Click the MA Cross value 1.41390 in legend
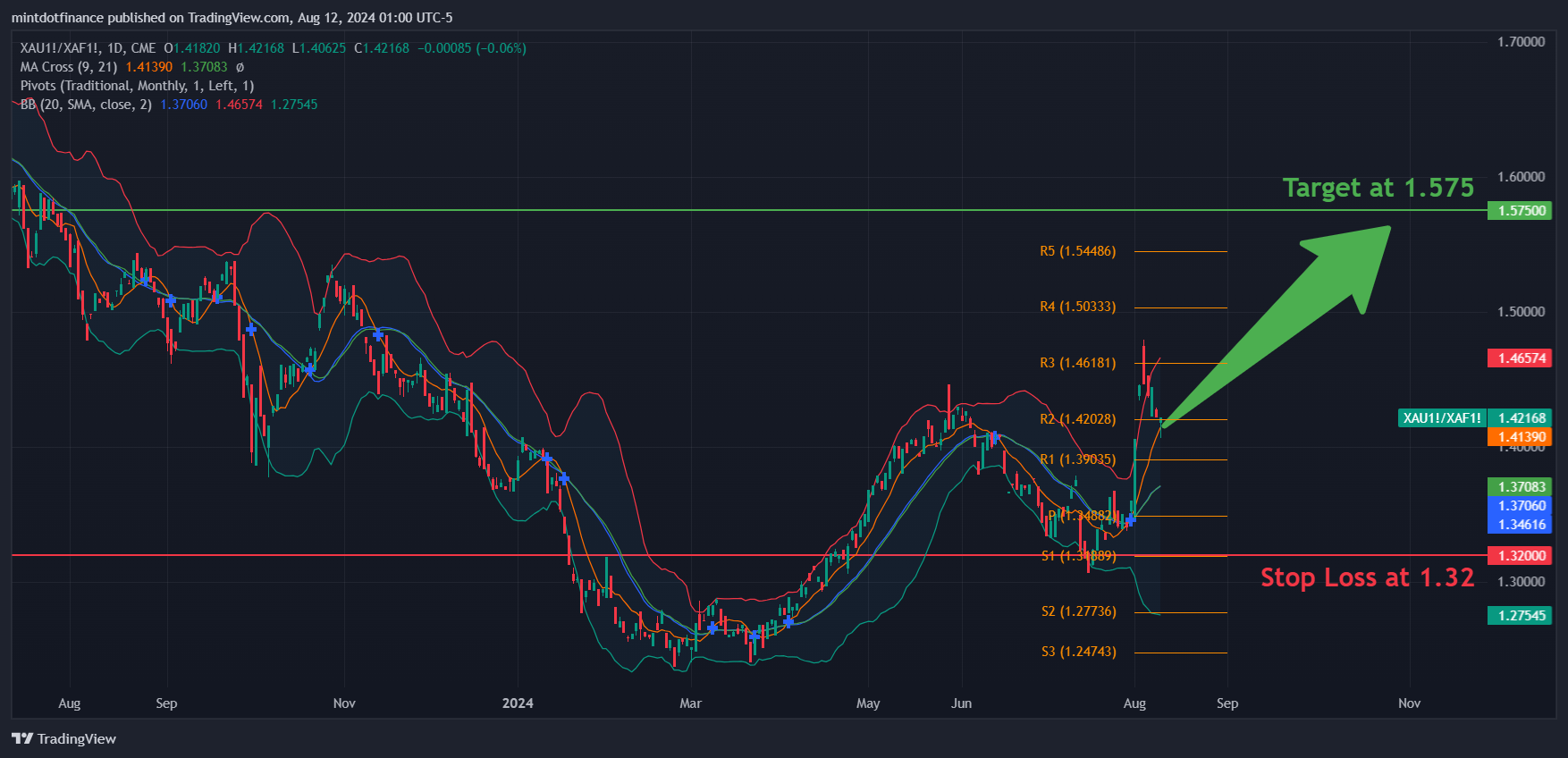 (149, 67)
